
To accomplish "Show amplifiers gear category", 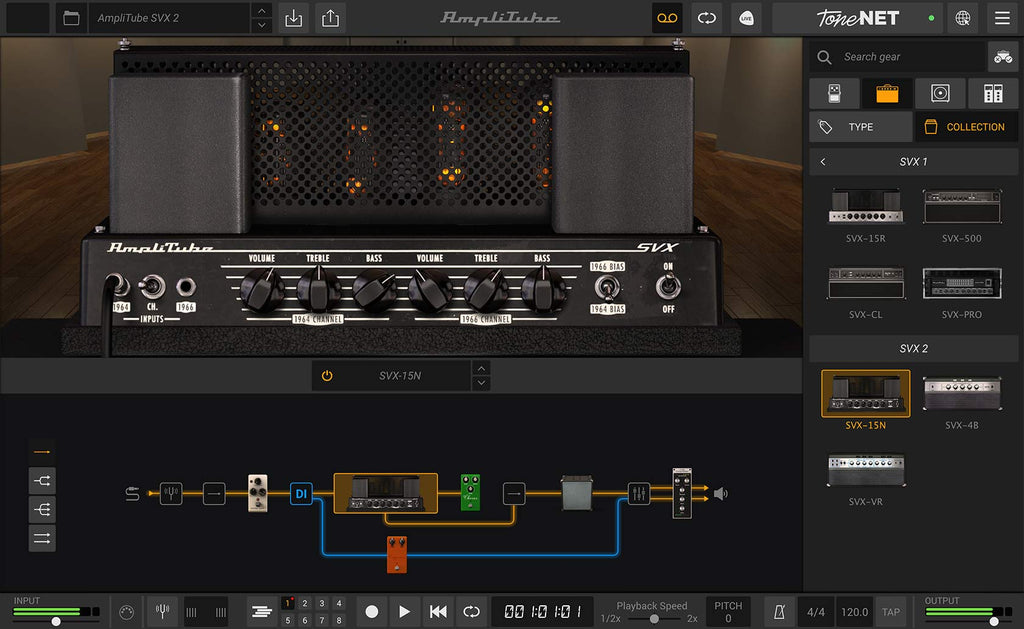I will coord(887,93).
